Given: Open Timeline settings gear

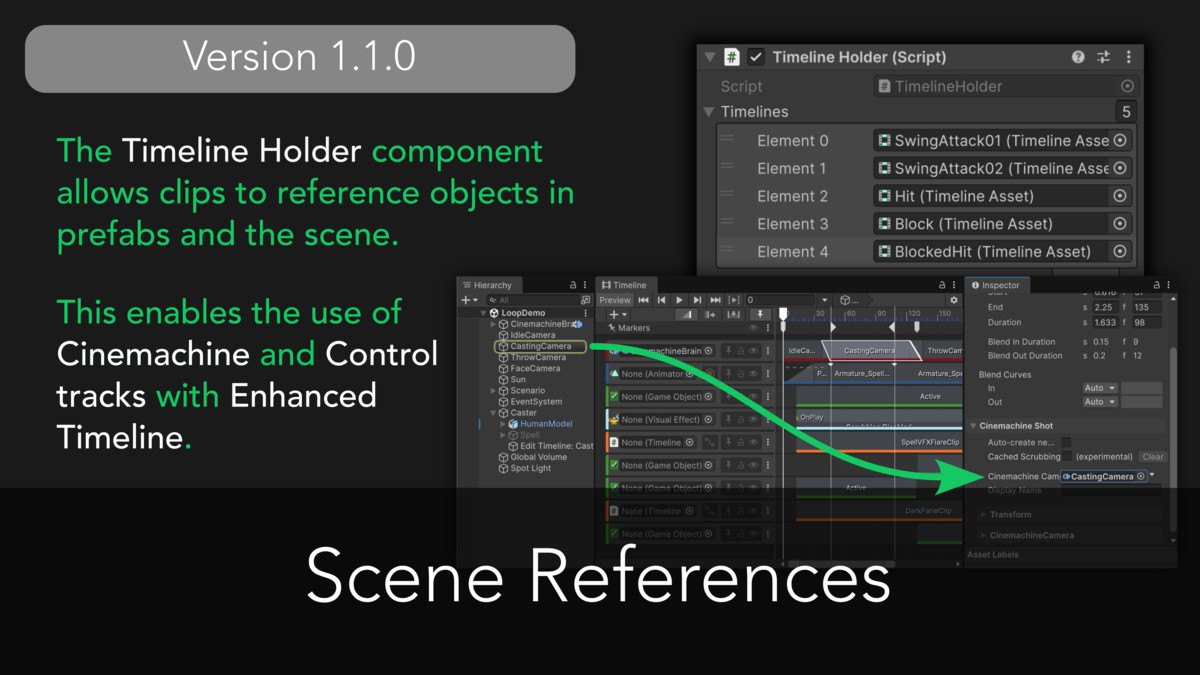Looking at the screenshot, I should click(x=954, y=300).
